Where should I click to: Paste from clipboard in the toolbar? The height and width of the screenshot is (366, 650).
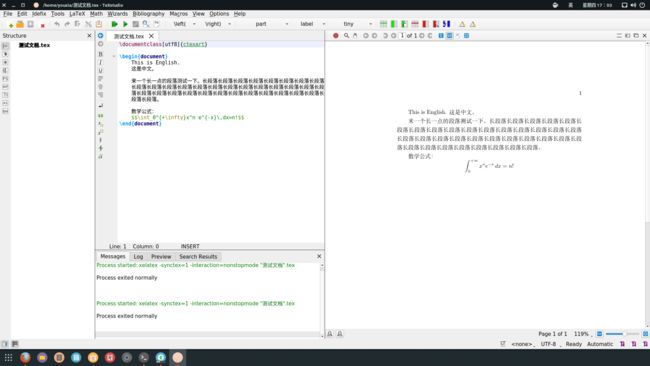99,24
